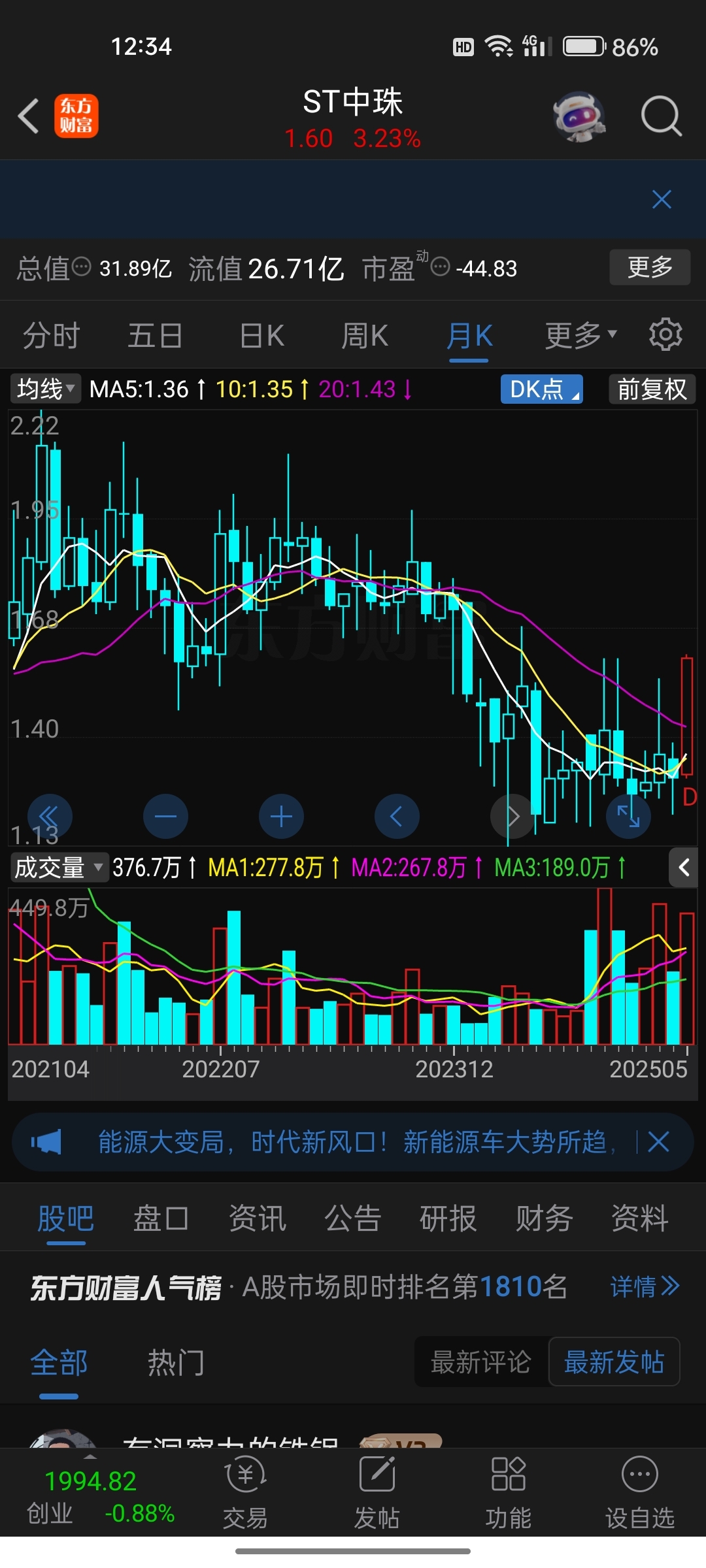Switch to 日K chart tab
This screenshot has height=1568, width=706.
click(261, 335)
